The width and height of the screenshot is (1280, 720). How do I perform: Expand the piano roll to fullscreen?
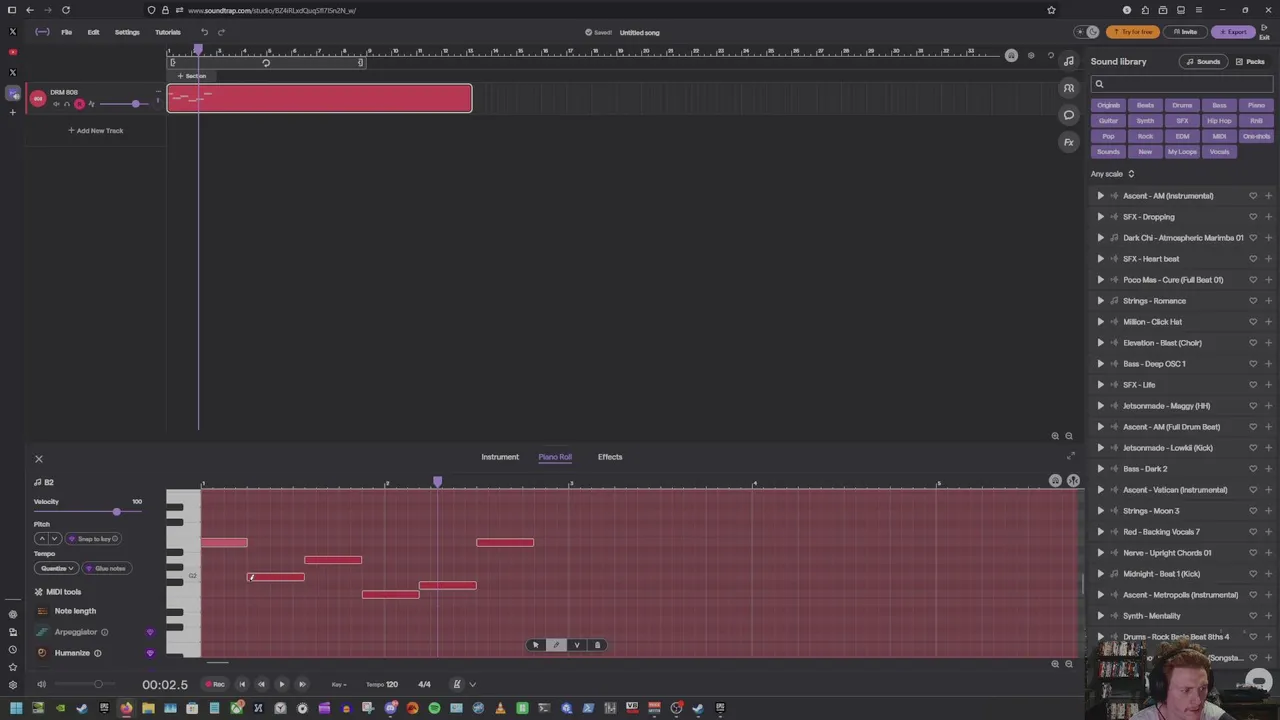tap(1070, 457)
